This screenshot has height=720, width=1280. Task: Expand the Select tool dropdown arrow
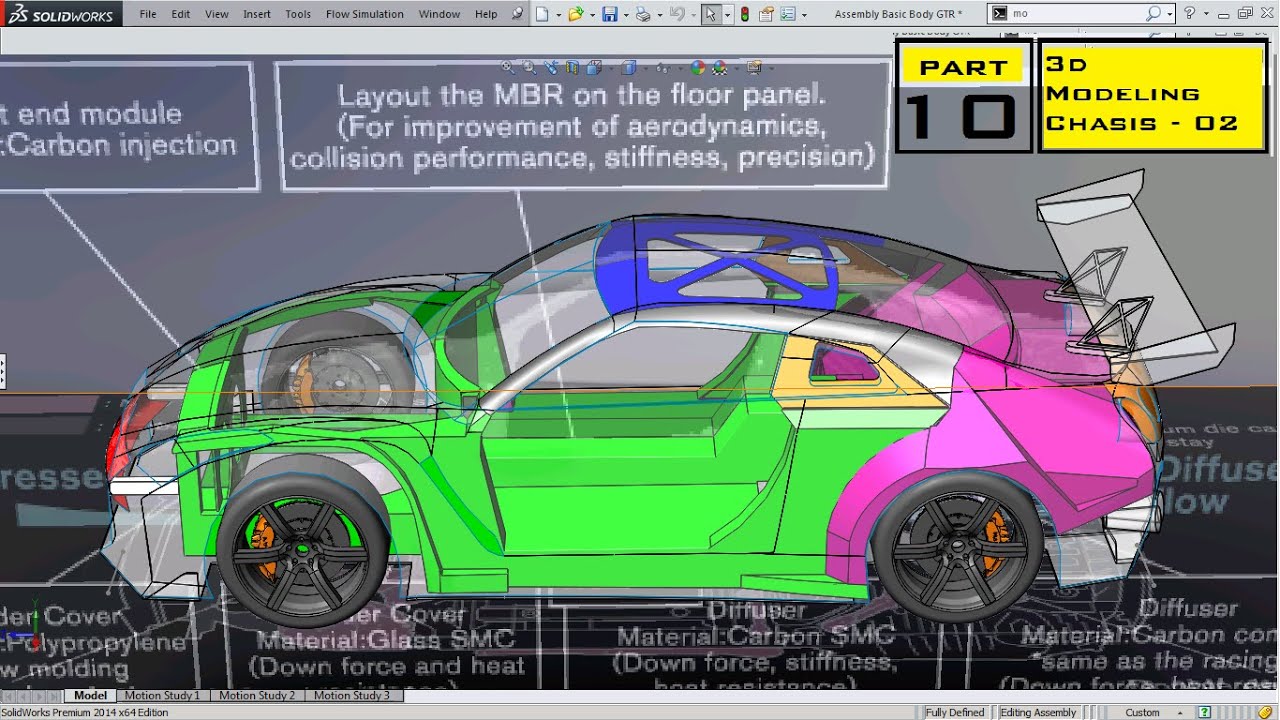click(x=726, y=15)
